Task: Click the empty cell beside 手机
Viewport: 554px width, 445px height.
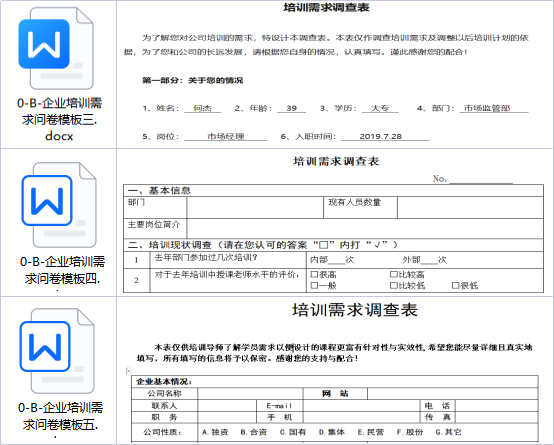Action: [361, 417]
